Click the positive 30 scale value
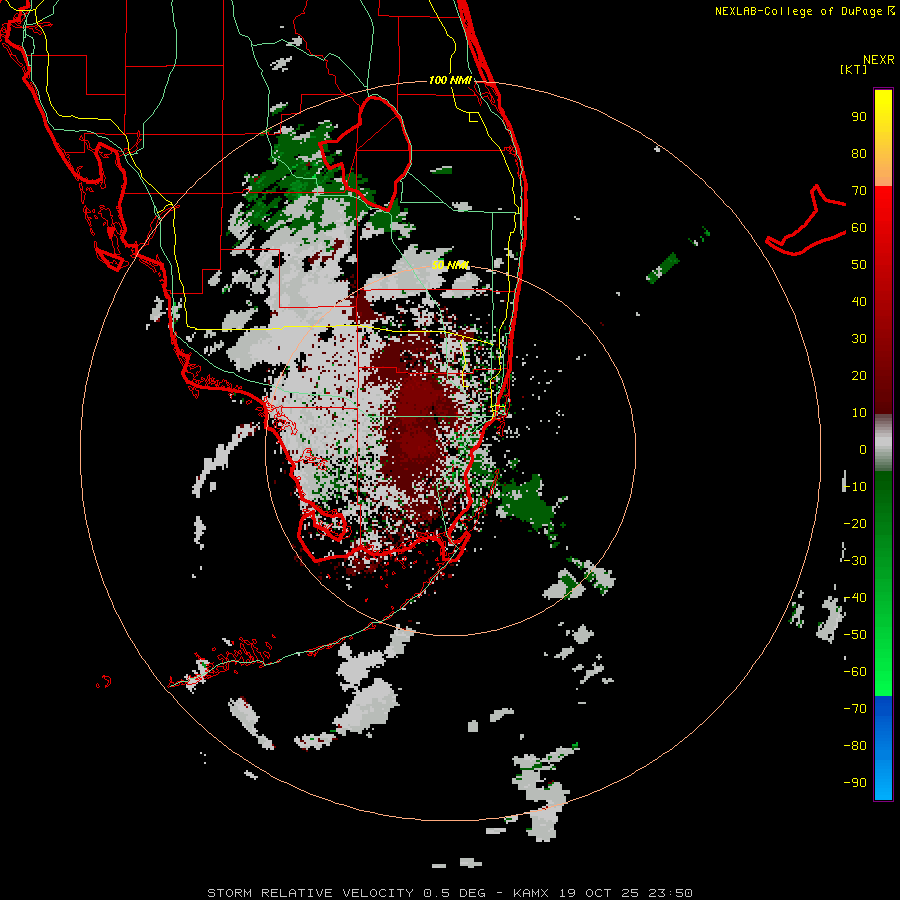 coord(859,339)
